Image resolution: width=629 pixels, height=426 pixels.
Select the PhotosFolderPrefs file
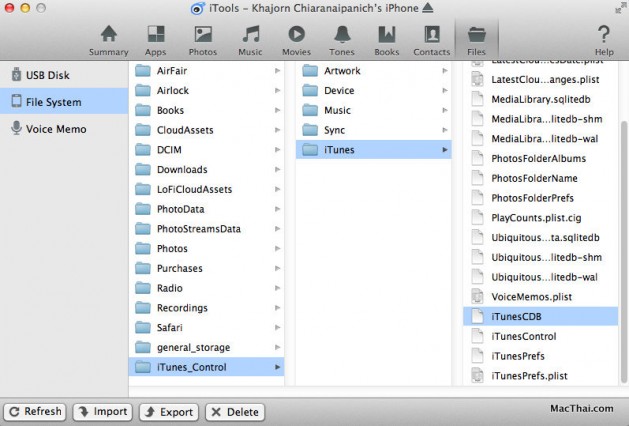(540, 198)
